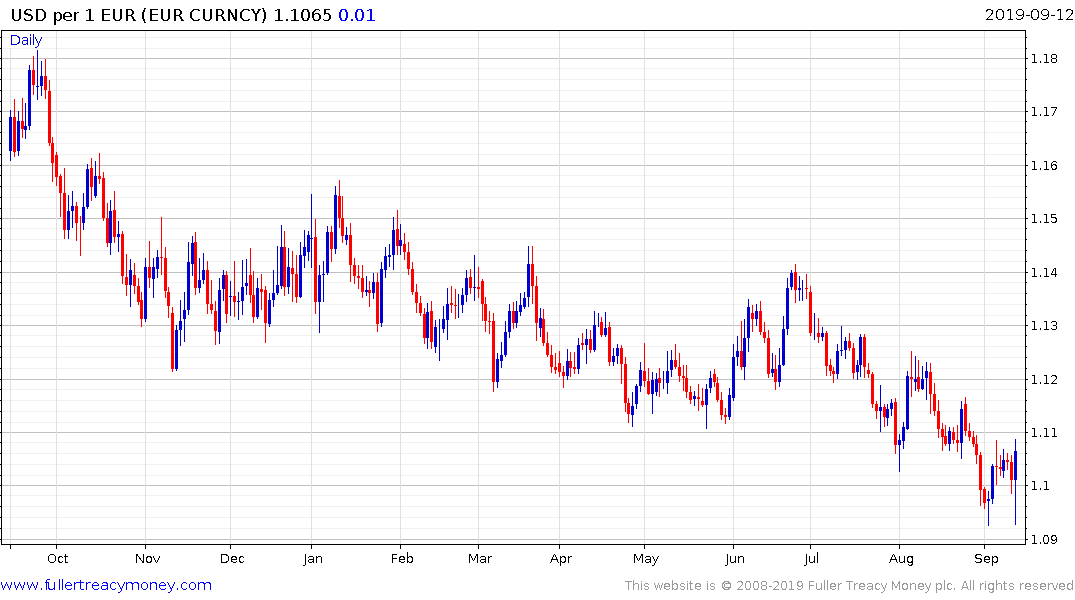Open the www.fullertreacymoney.com link

[106, 585]
